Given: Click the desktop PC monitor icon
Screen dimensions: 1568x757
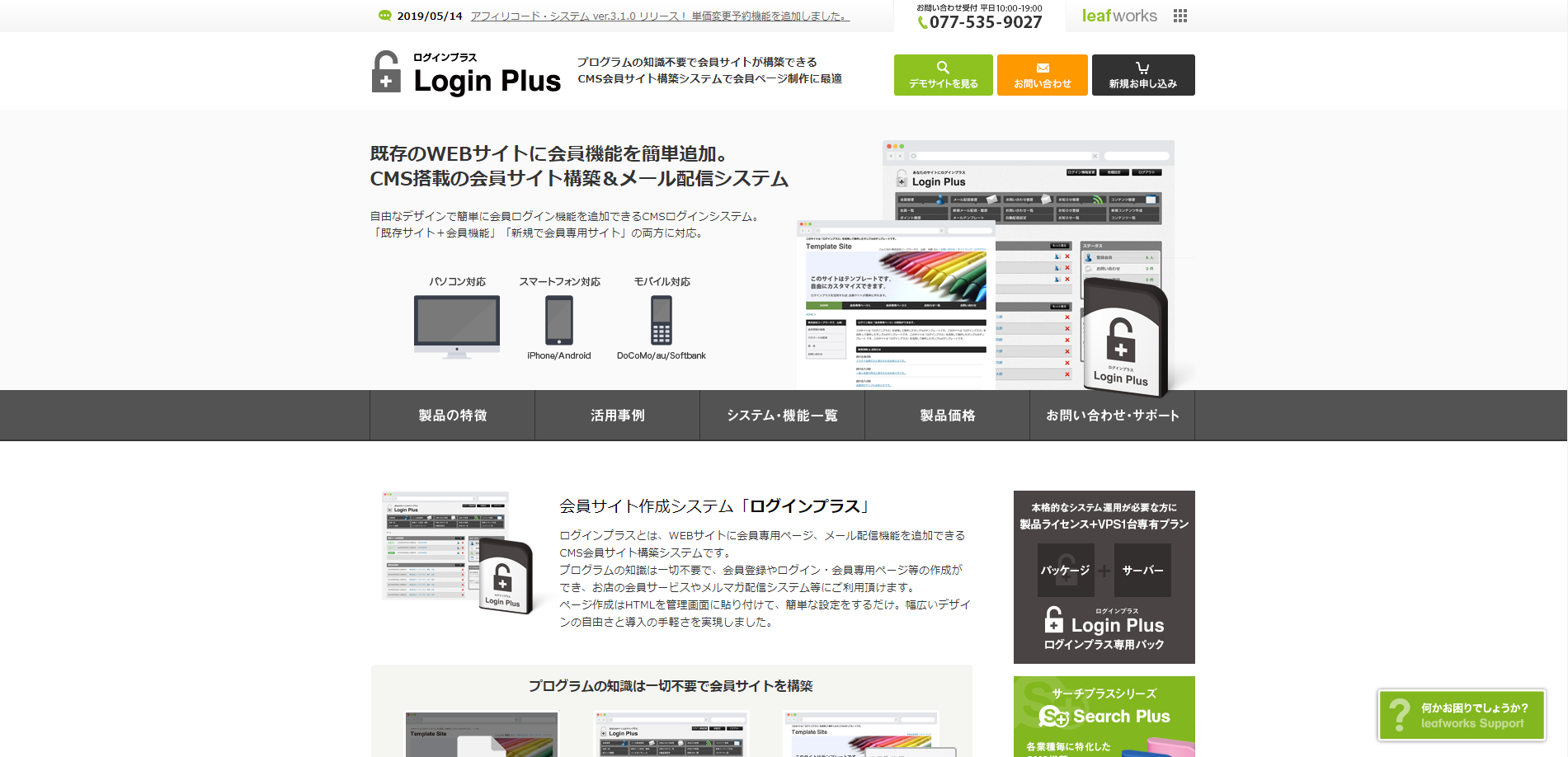Looking at the screenshot, I should pos(456,325).
